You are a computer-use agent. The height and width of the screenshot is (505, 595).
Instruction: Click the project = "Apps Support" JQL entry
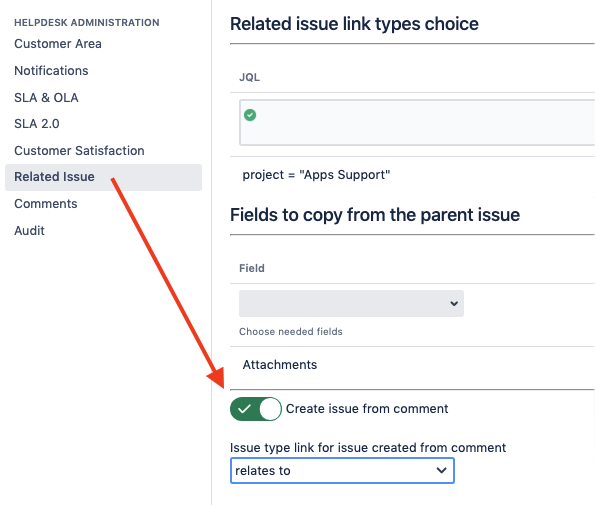(316, 175)
